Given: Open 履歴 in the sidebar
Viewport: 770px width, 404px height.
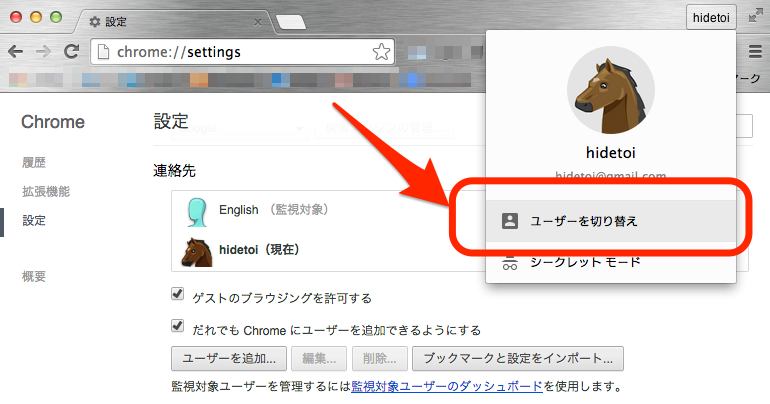Looking at the screenshot, I should pos(34,162).
